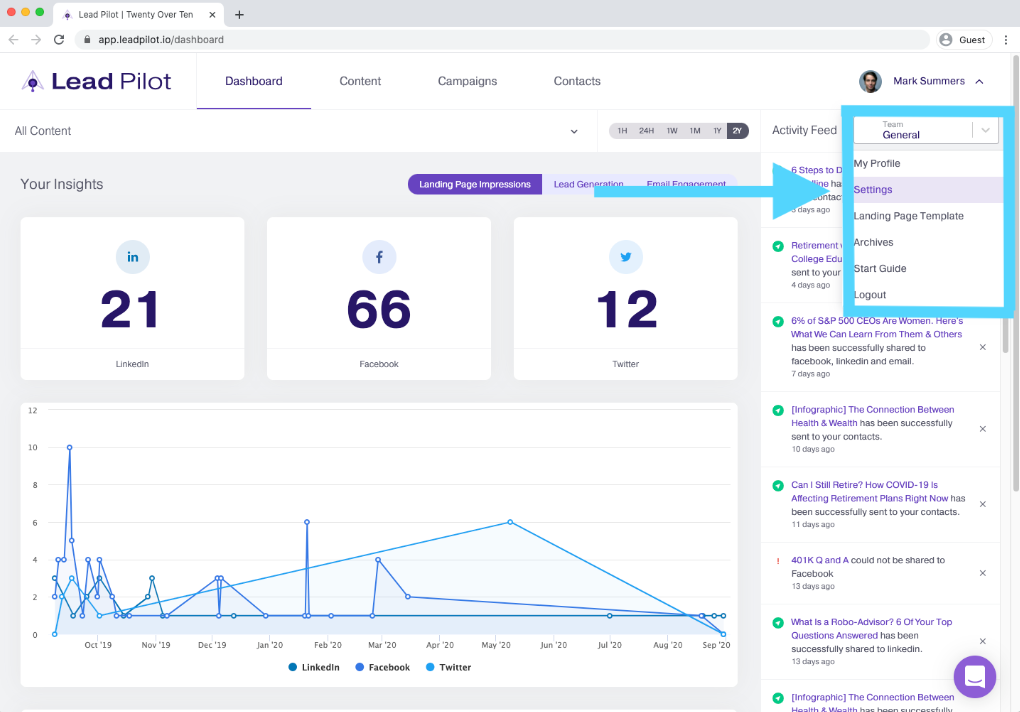Select the 1W time range
Viewport: 1020px width, 712px height.
point(672,131)
